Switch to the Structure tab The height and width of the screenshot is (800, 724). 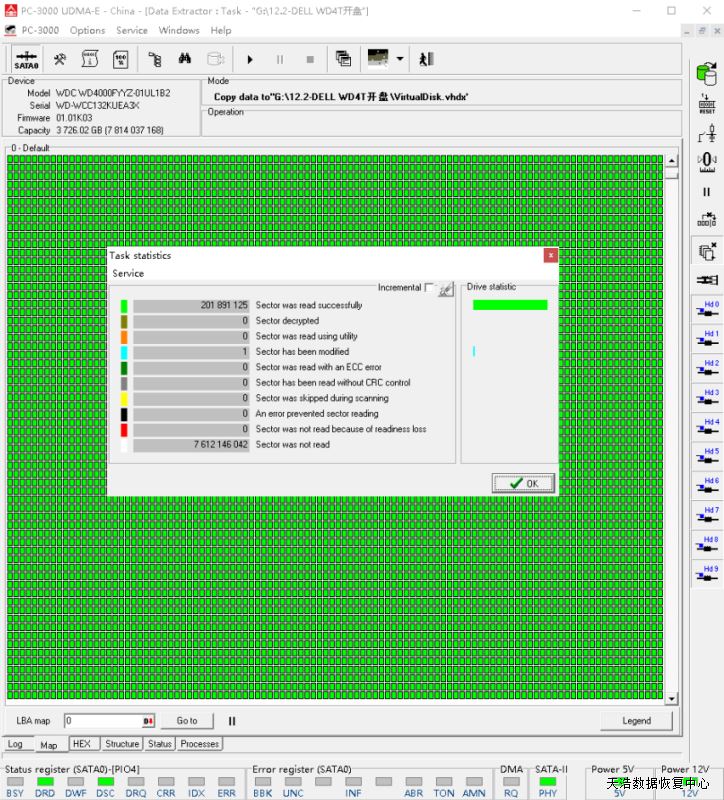coord(122,744)
